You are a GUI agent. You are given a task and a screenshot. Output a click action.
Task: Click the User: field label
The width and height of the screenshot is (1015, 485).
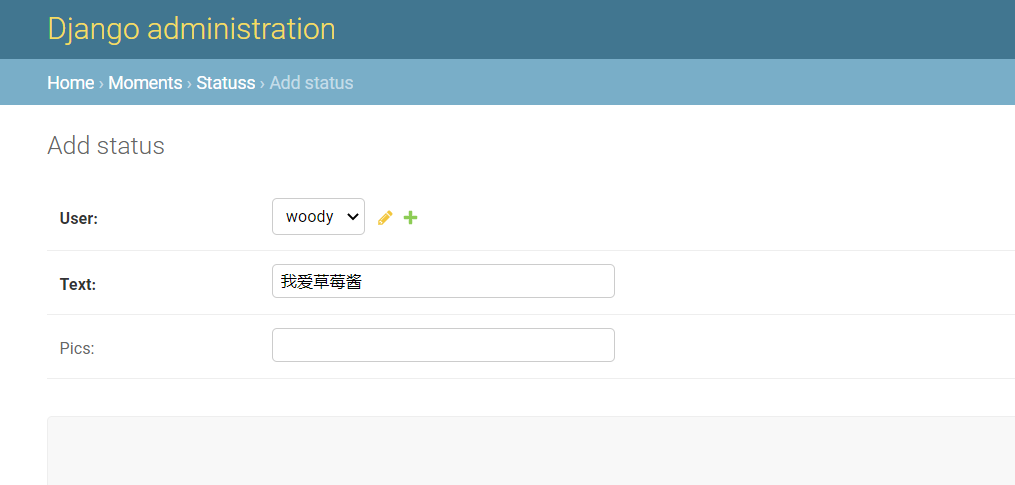78,219
